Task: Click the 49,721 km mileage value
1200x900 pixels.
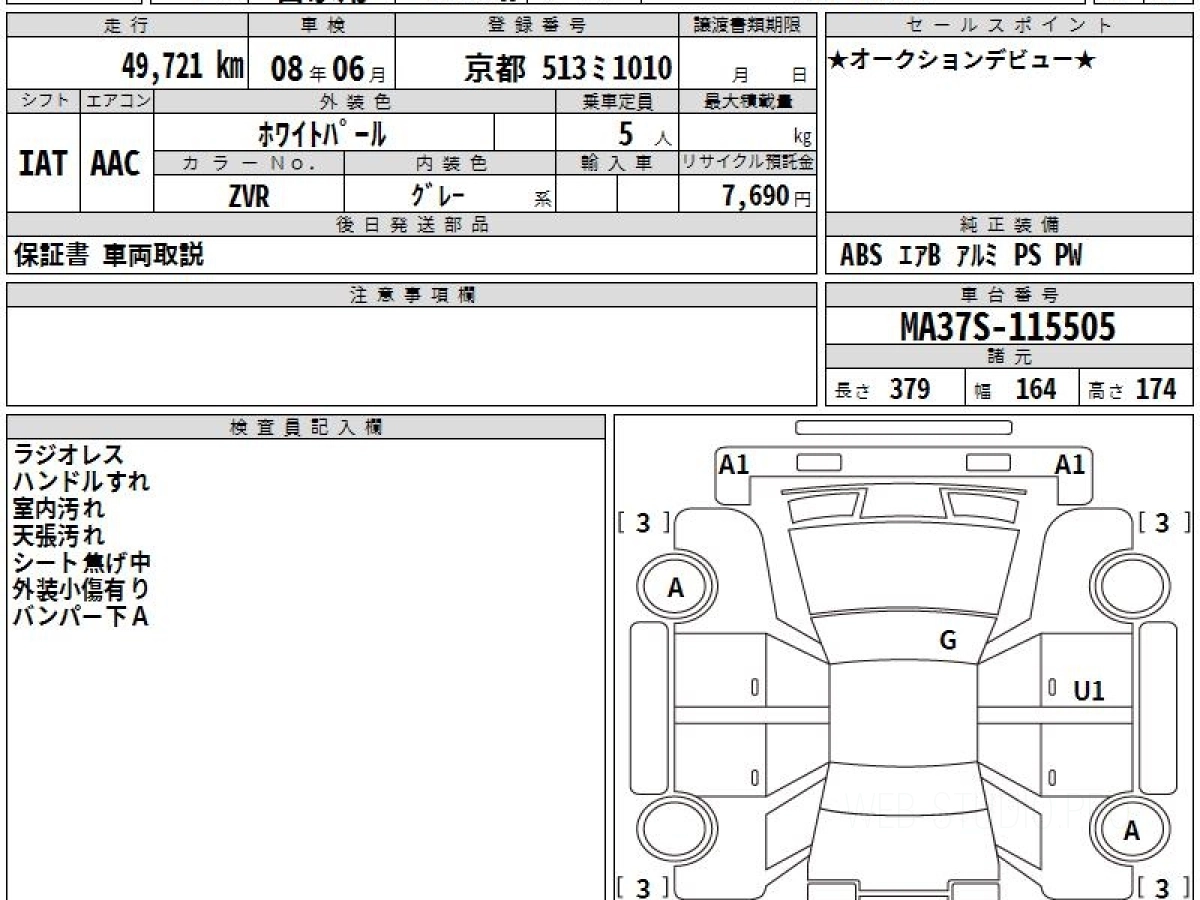Action: pyautogui.click(x=182, y=68)
